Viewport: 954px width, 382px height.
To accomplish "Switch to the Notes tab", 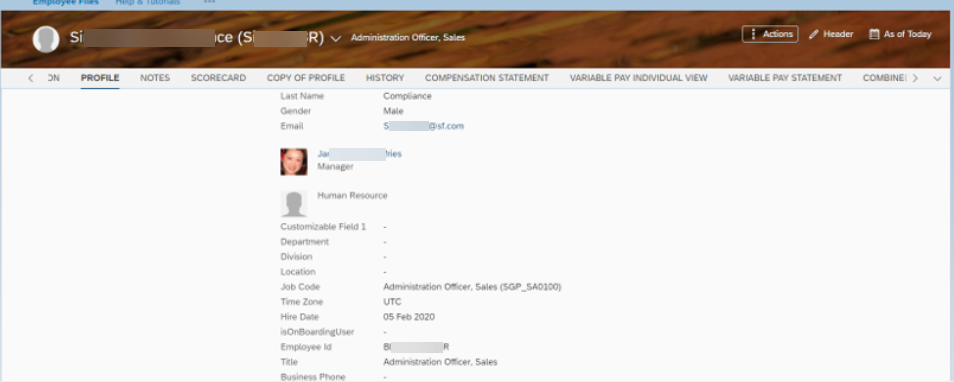I will (x=155, y=78).
